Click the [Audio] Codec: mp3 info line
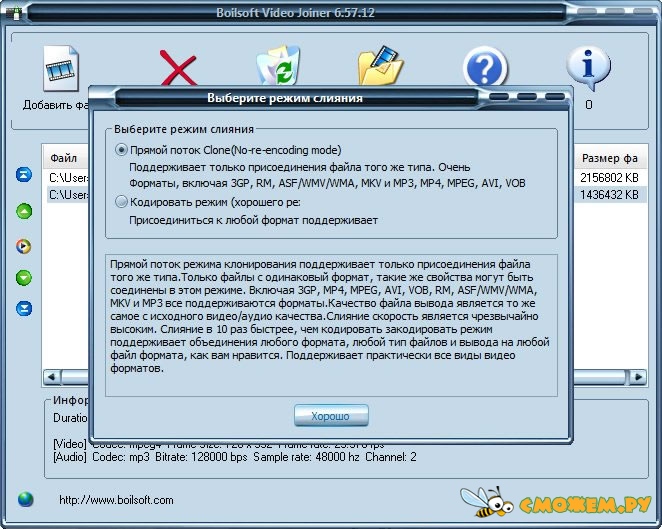The image size is (662, 529). tap(235, 457)
